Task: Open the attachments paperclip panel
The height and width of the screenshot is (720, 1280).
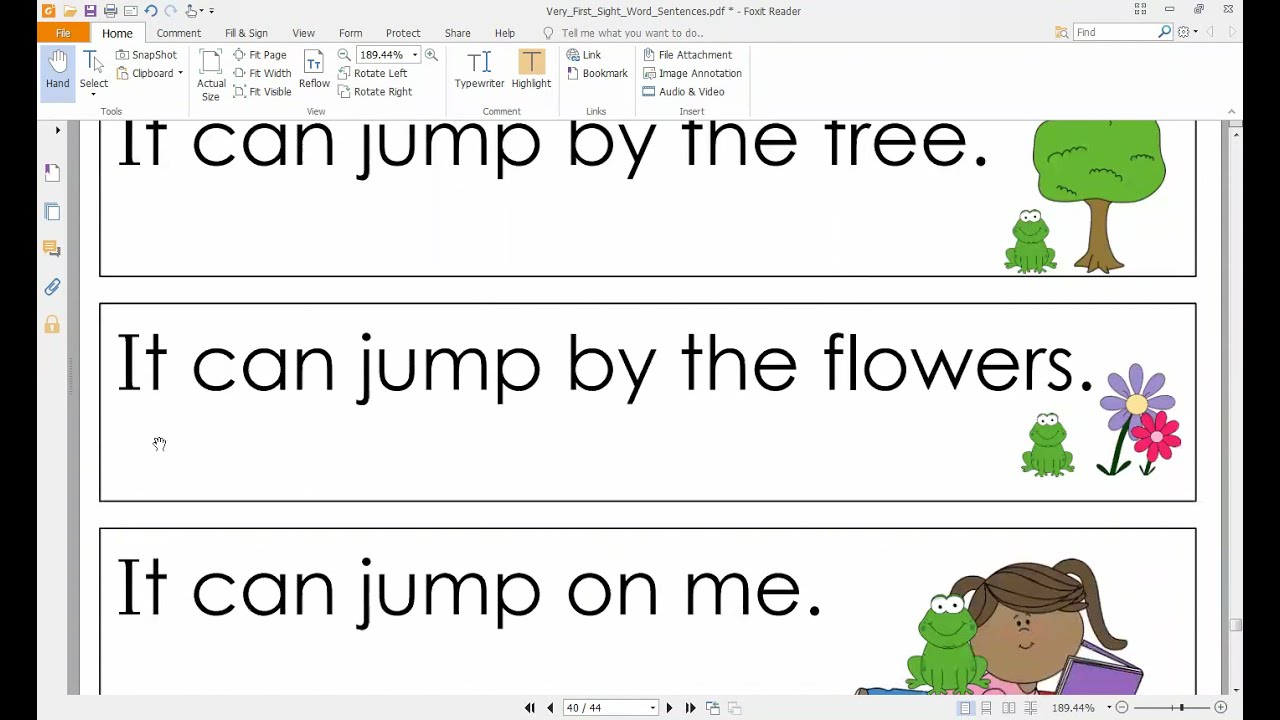Action: [52, 287]
